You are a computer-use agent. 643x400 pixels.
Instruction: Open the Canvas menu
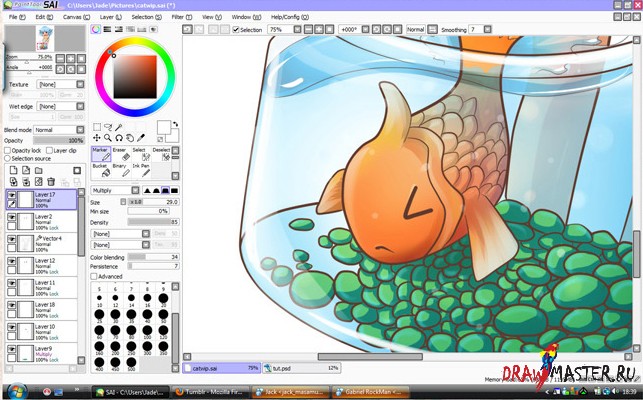click(76, 17)
